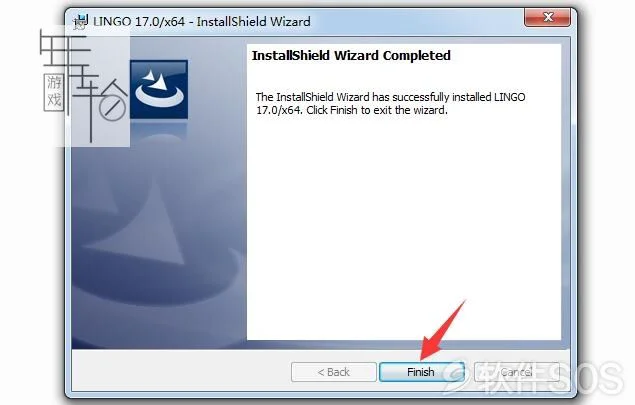Click the circled slash symbol in watermark
This screenshot has width=635, height=405.
click(112, 108)
